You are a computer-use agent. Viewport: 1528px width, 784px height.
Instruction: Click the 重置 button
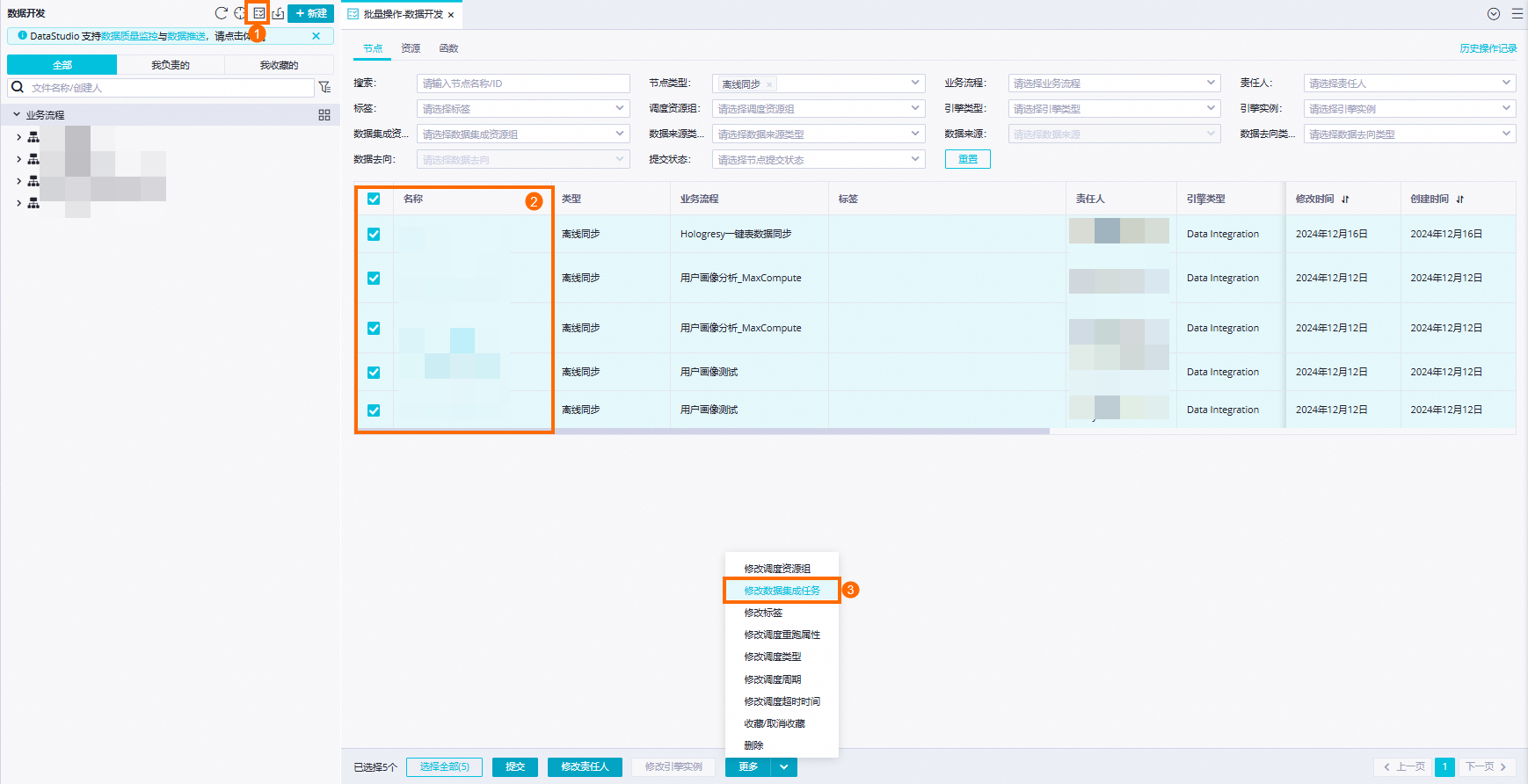coord(968,159)
